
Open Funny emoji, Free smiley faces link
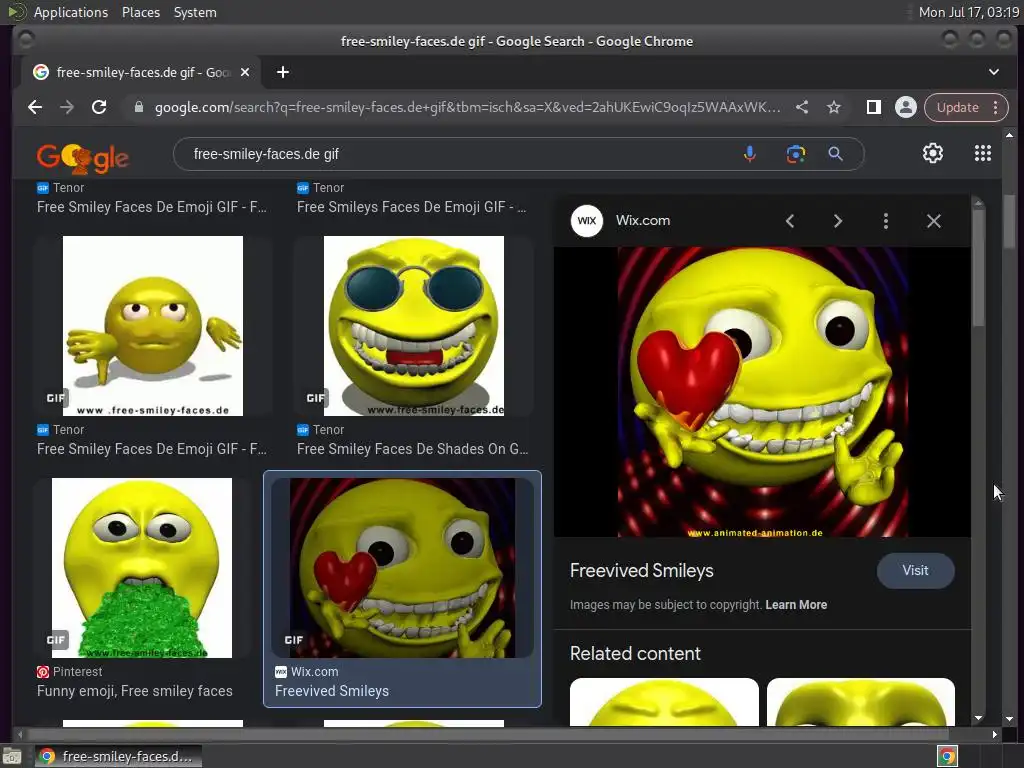pyautogui.click(x=135, y=691)
